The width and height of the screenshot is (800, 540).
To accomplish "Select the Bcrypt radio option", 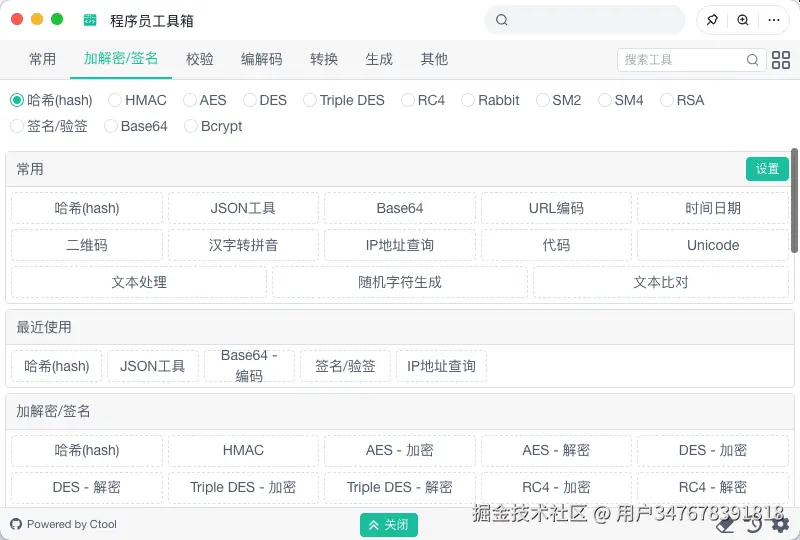I will pos(191,126).
